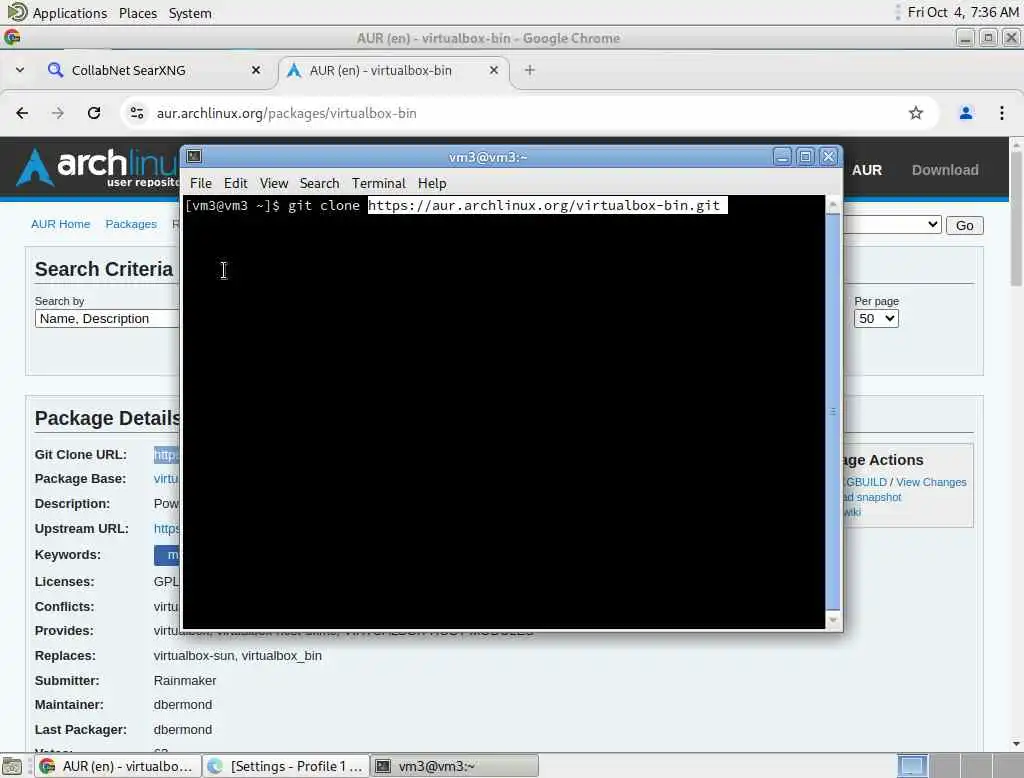Open AUR Home link

[60, 224]
